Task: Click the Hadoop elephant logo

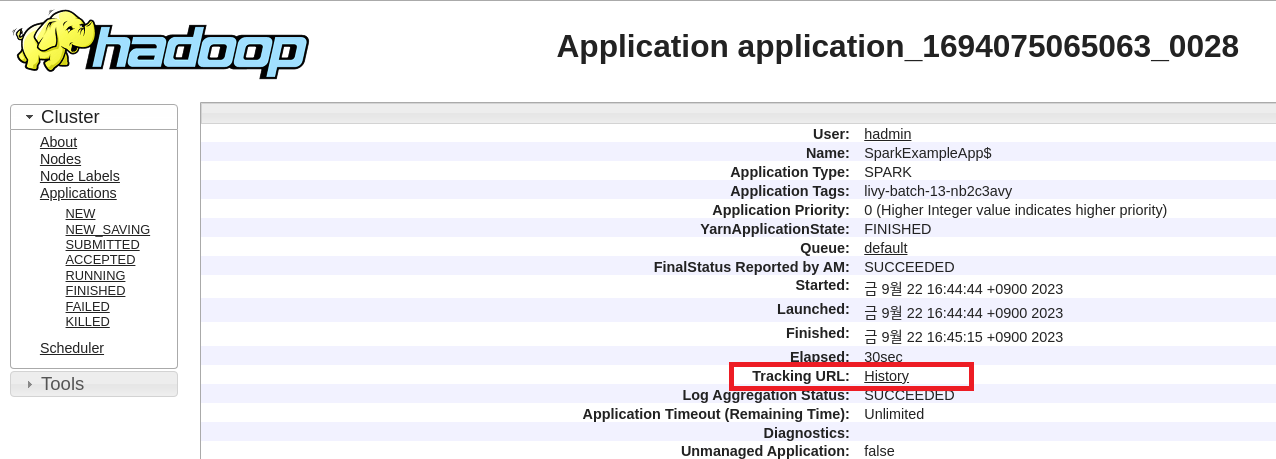Action: point(161,44)
